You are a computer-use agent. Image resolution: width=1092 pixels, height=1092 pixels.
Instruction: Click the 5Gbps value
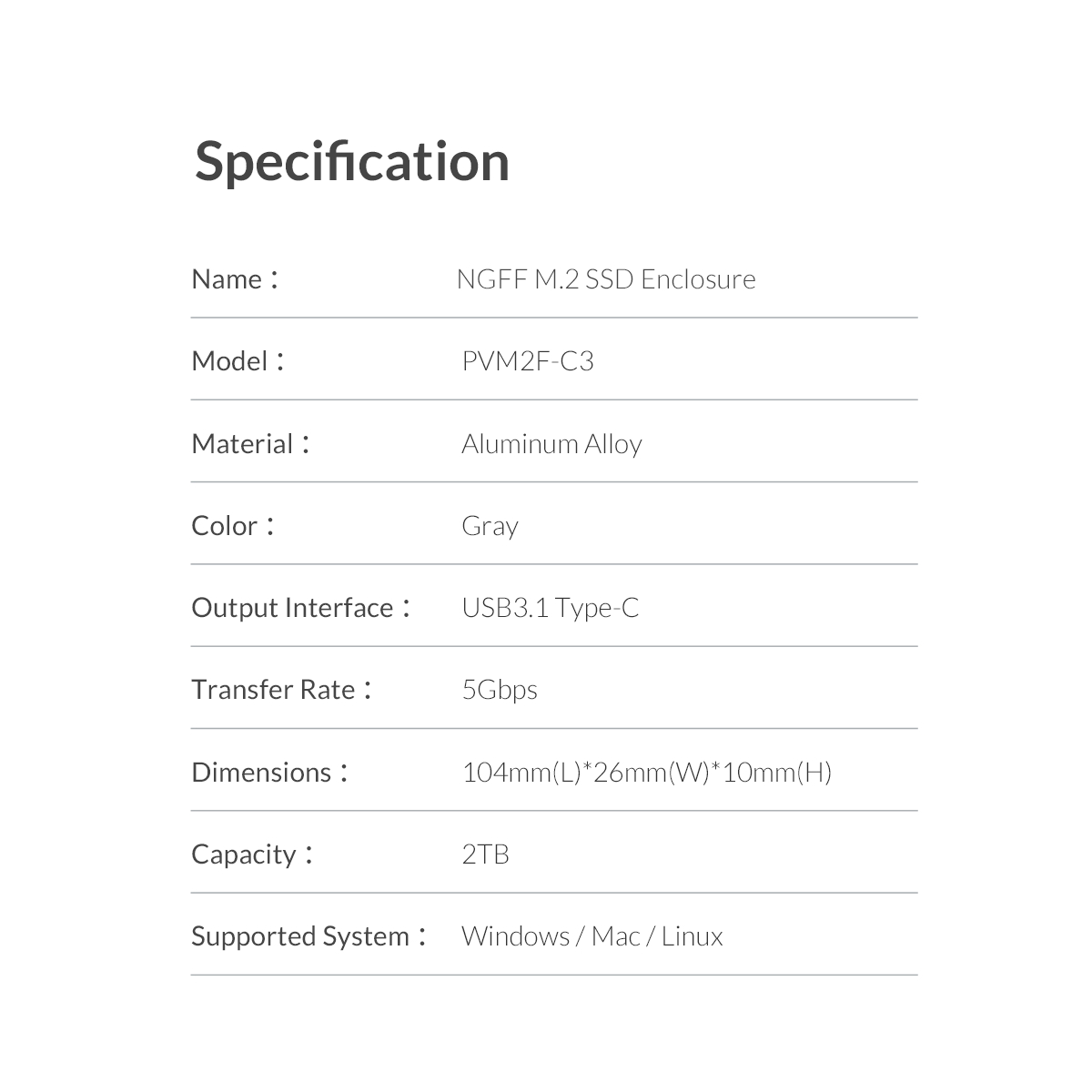500,691
